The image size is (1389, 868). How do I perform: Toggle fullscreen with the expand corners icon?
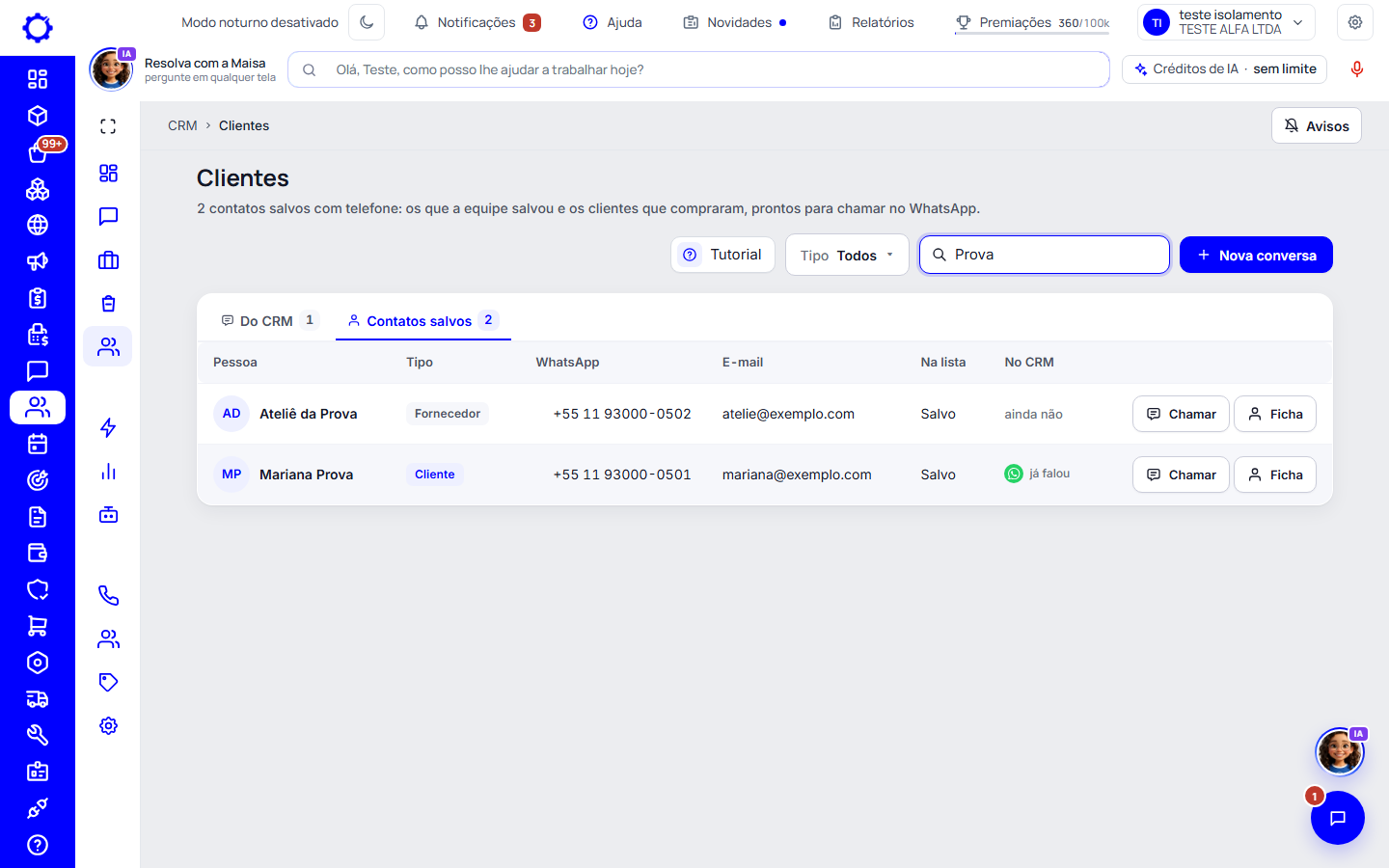pos(108,126)
